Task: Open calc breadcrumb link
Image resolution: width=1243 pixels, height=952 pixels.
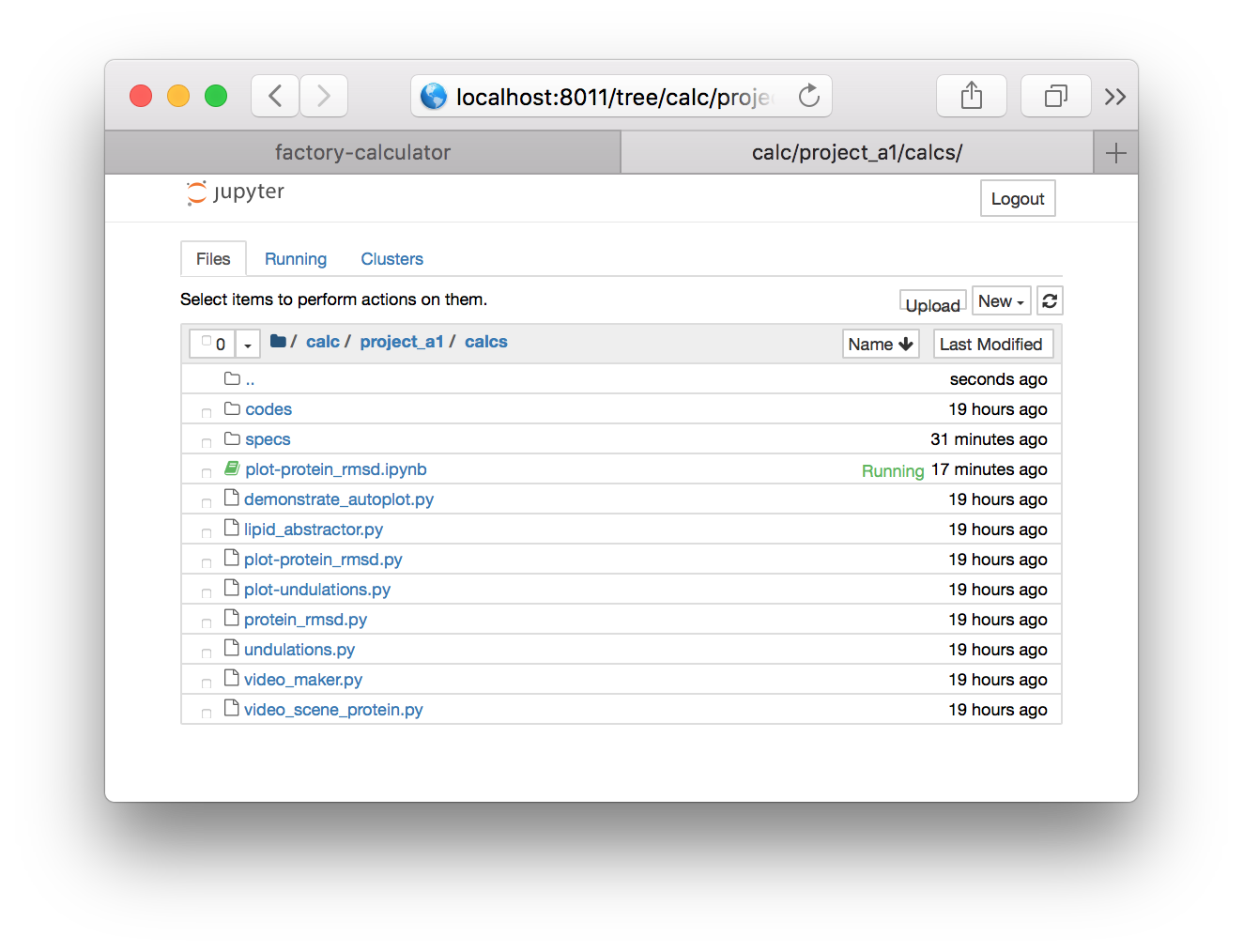Action: tap(323, 342)
